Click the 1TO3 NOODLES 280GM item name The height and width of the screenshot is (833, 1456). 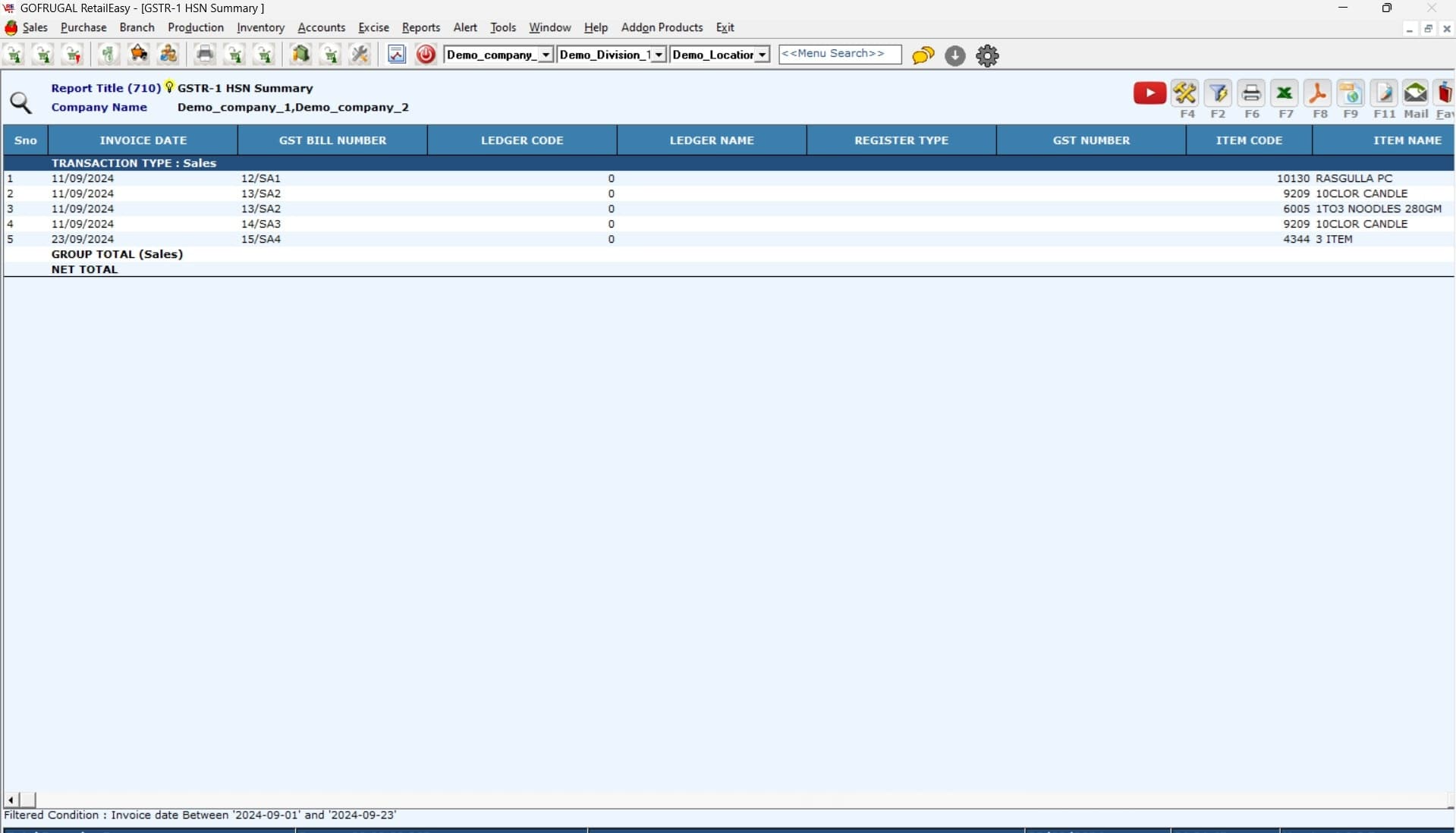click(1379, 209)
